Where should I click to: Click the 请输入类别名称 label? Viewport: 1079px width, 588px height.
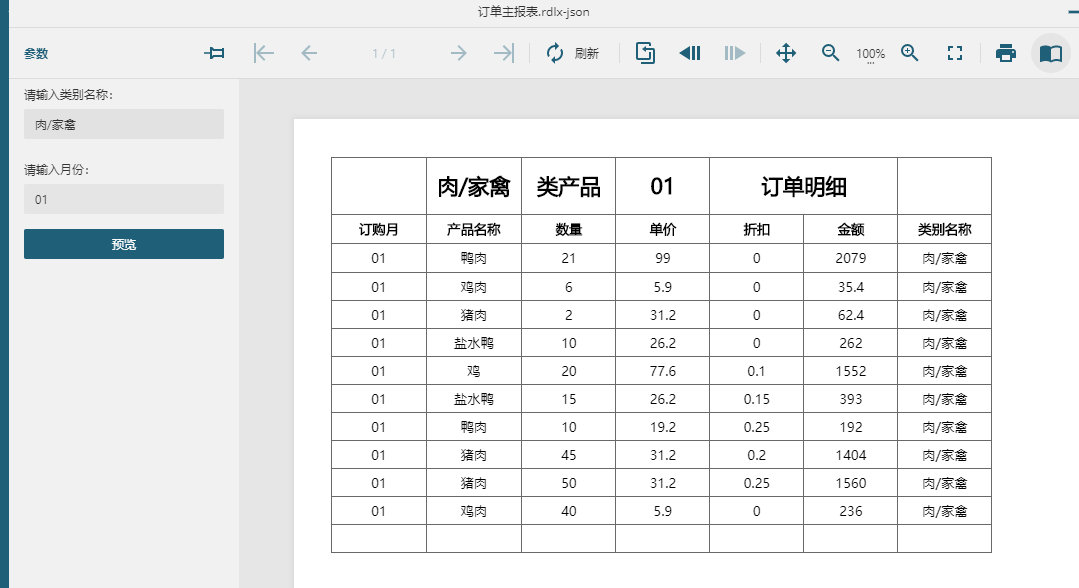click(68, 95)
